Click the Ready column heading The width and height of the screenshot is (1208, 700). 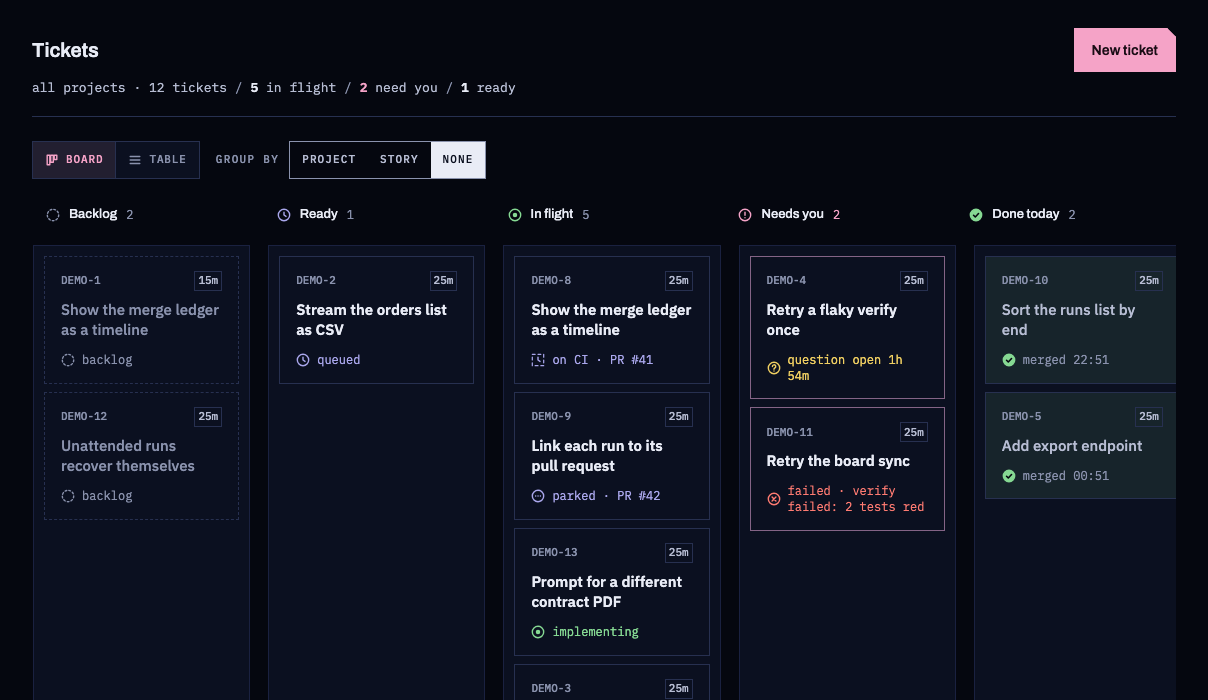click(x=318, y=214)
